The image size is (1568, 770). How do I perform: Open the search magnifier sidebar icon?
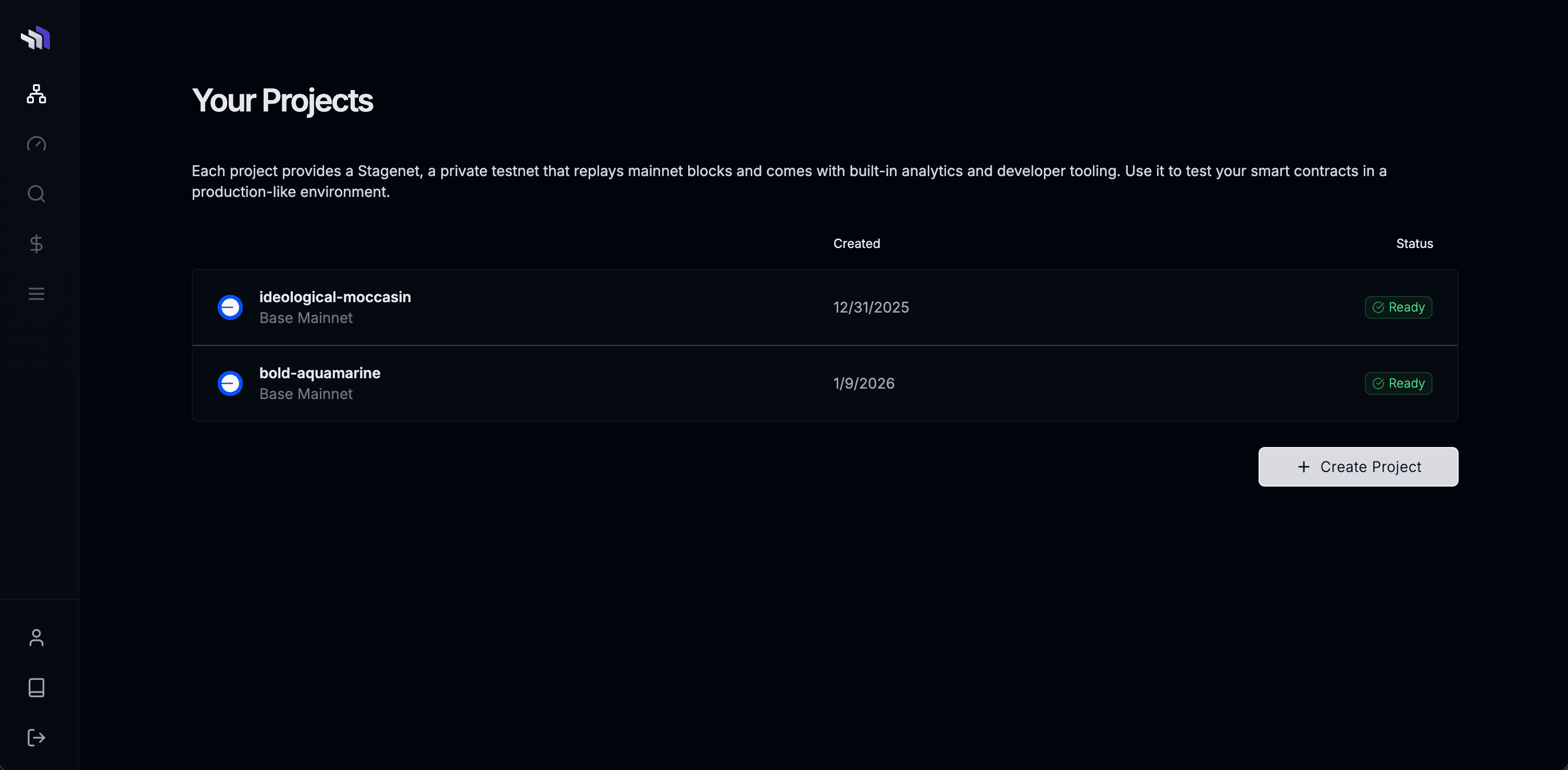pos(36,194)
